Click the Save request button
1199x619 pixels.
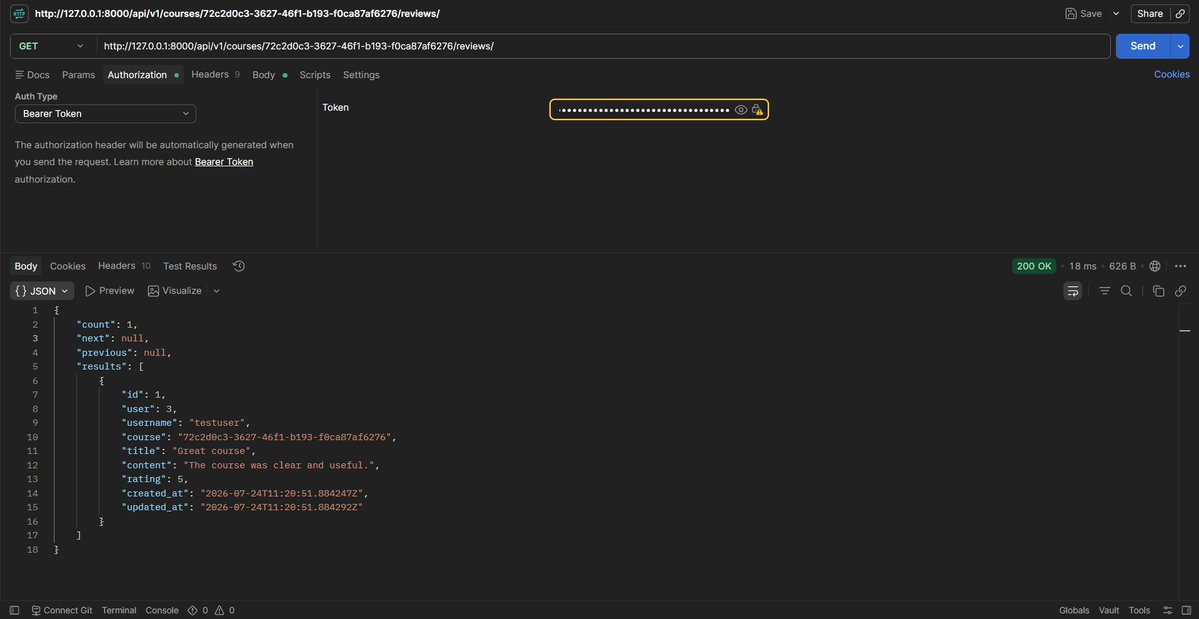(1084, 14)
